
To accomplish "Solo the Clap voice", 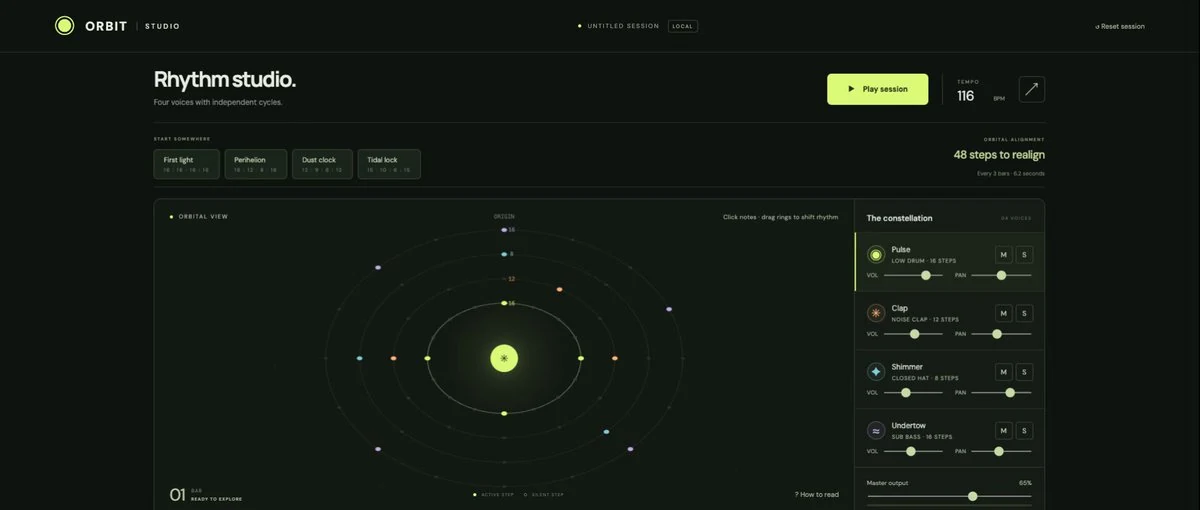I will pyautogui.click(x=1025, y=313).
